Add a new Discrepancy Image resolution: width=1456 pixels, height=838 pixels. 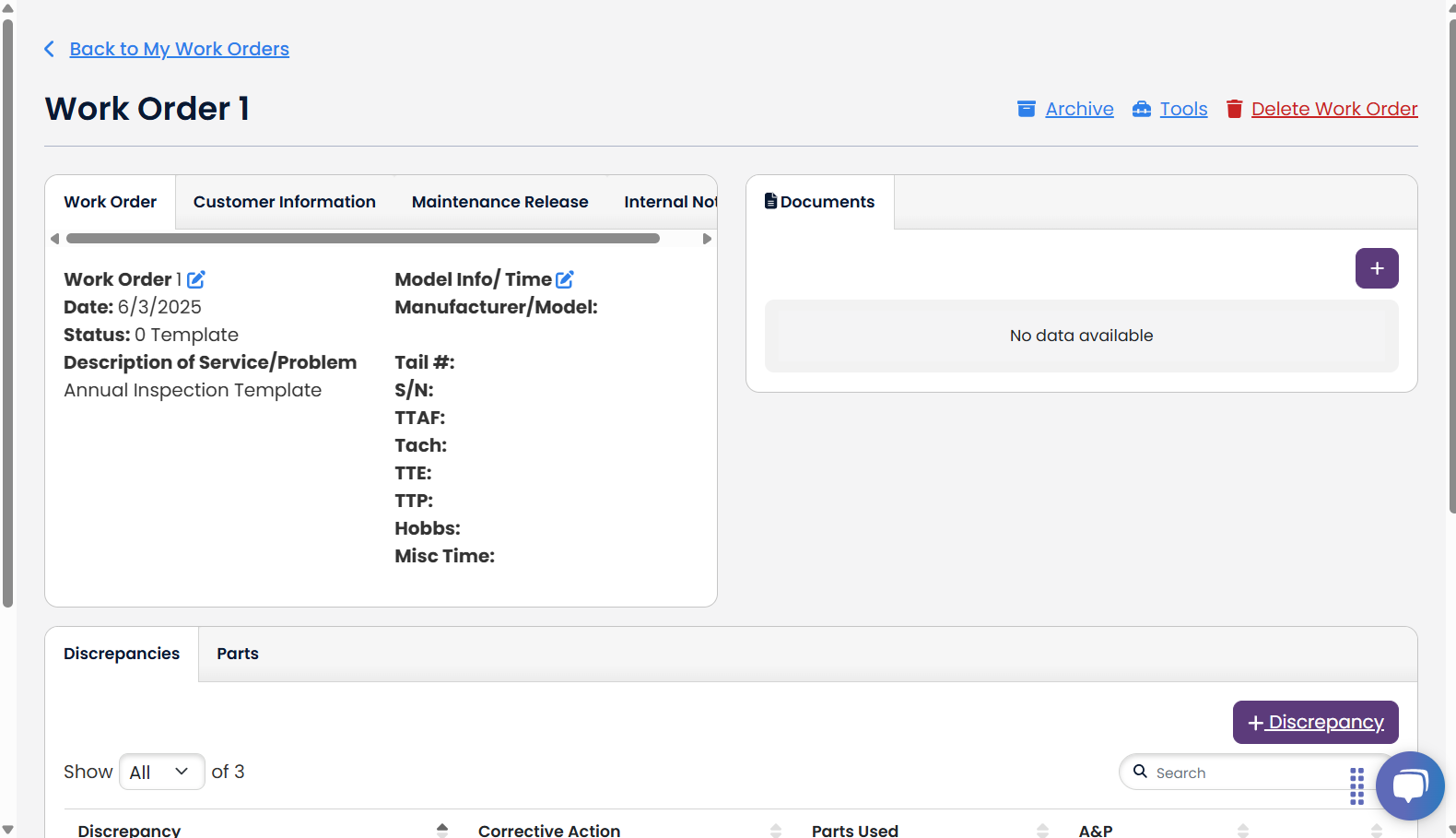pyautogui.click(x=1315, y=722)
